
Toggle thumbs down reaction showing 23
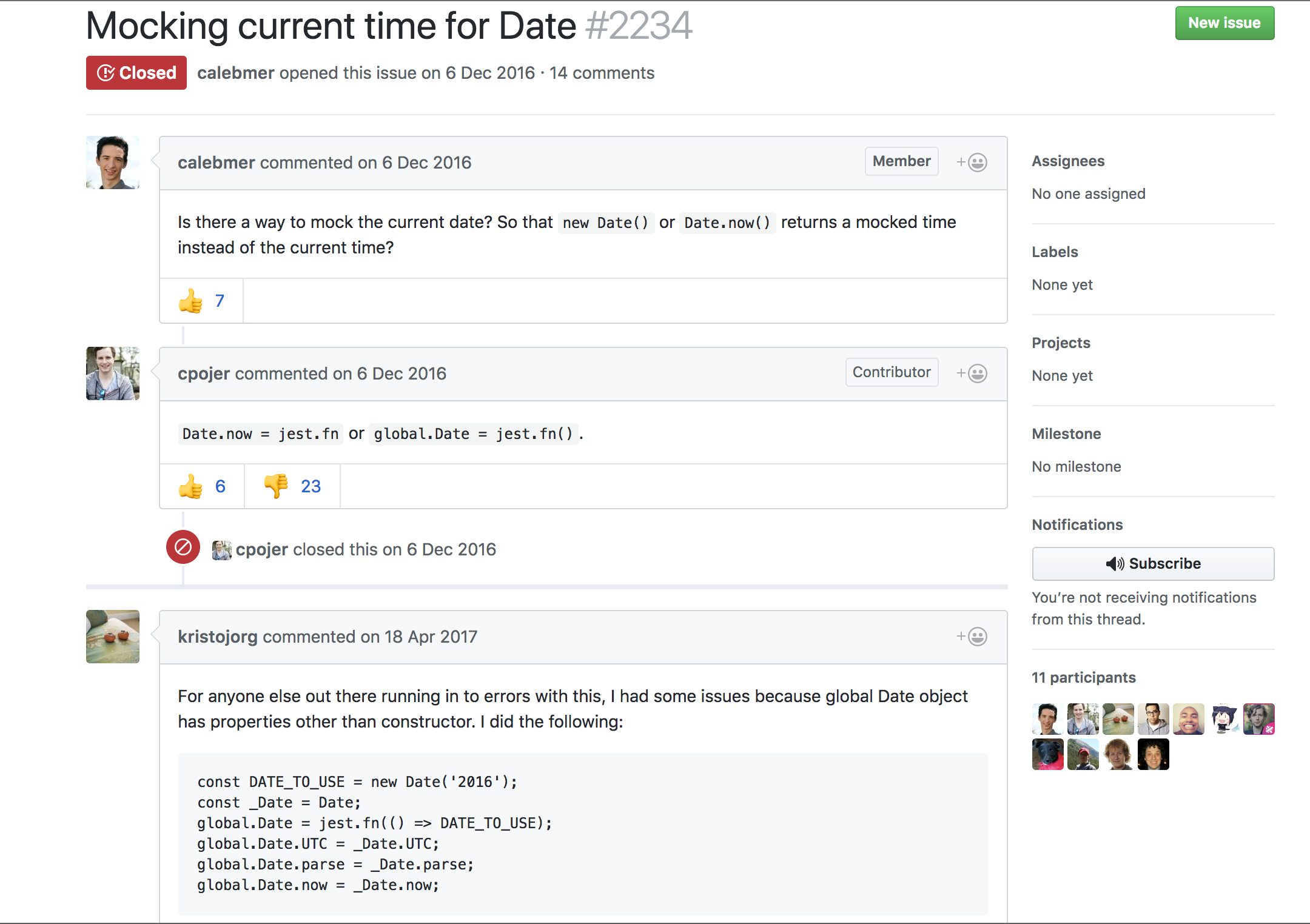coord(292,486)
